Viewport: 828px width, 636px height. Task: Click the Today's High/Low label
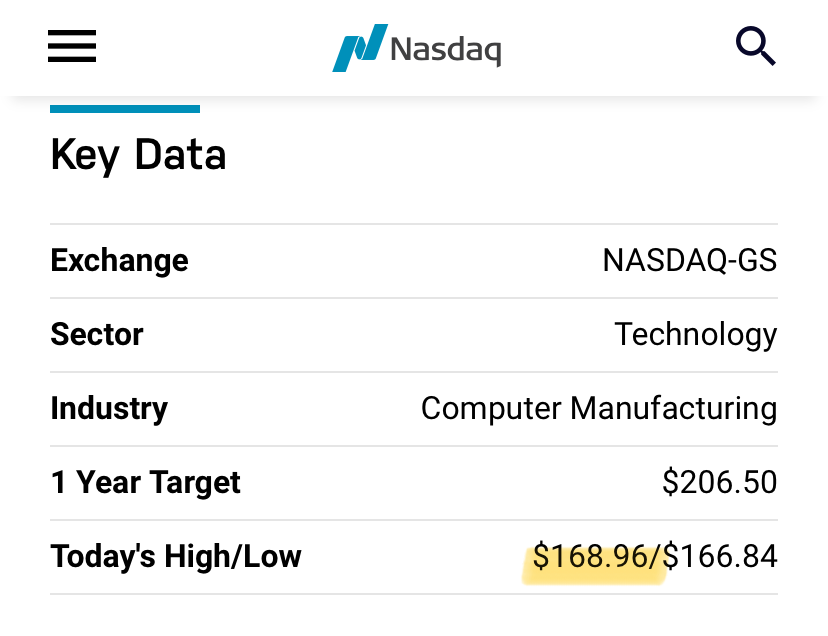pyautogui.click(x=176, y=557)
